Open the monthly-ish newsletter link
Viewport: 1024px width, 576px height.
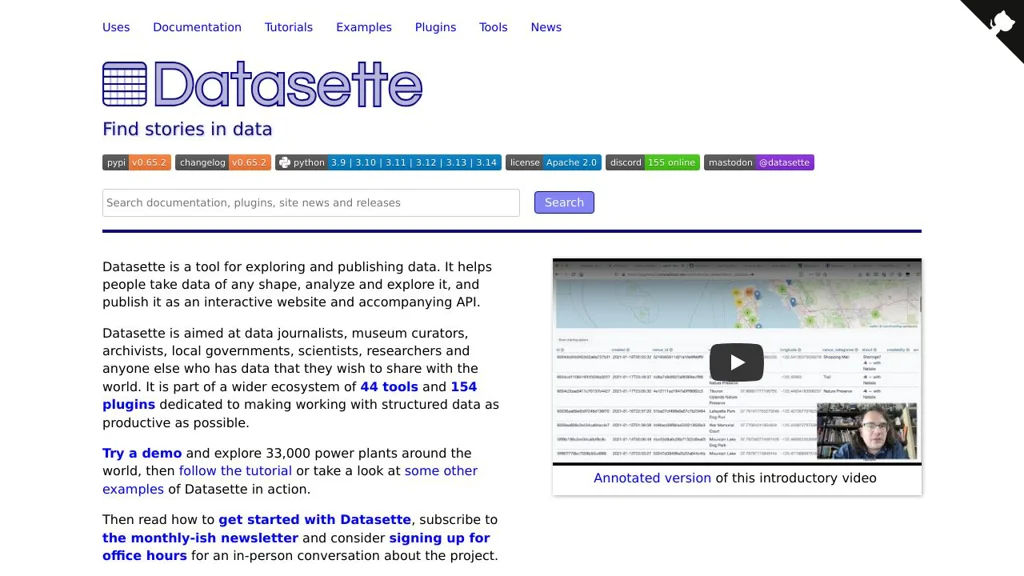coord(200,538)
